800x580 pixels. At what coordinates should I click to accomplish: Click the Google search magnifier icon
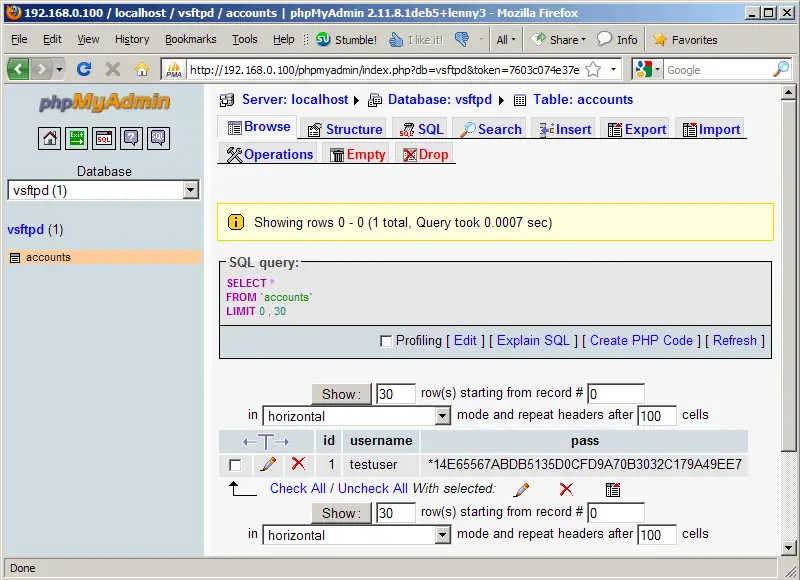point(781,69)
